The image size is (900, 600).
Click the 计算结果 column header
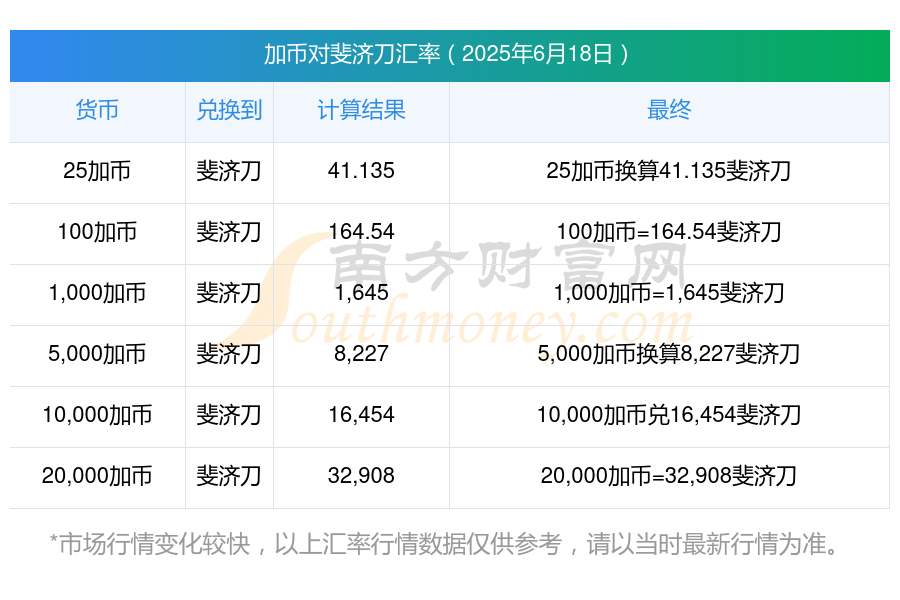click(x=361, y=110)
